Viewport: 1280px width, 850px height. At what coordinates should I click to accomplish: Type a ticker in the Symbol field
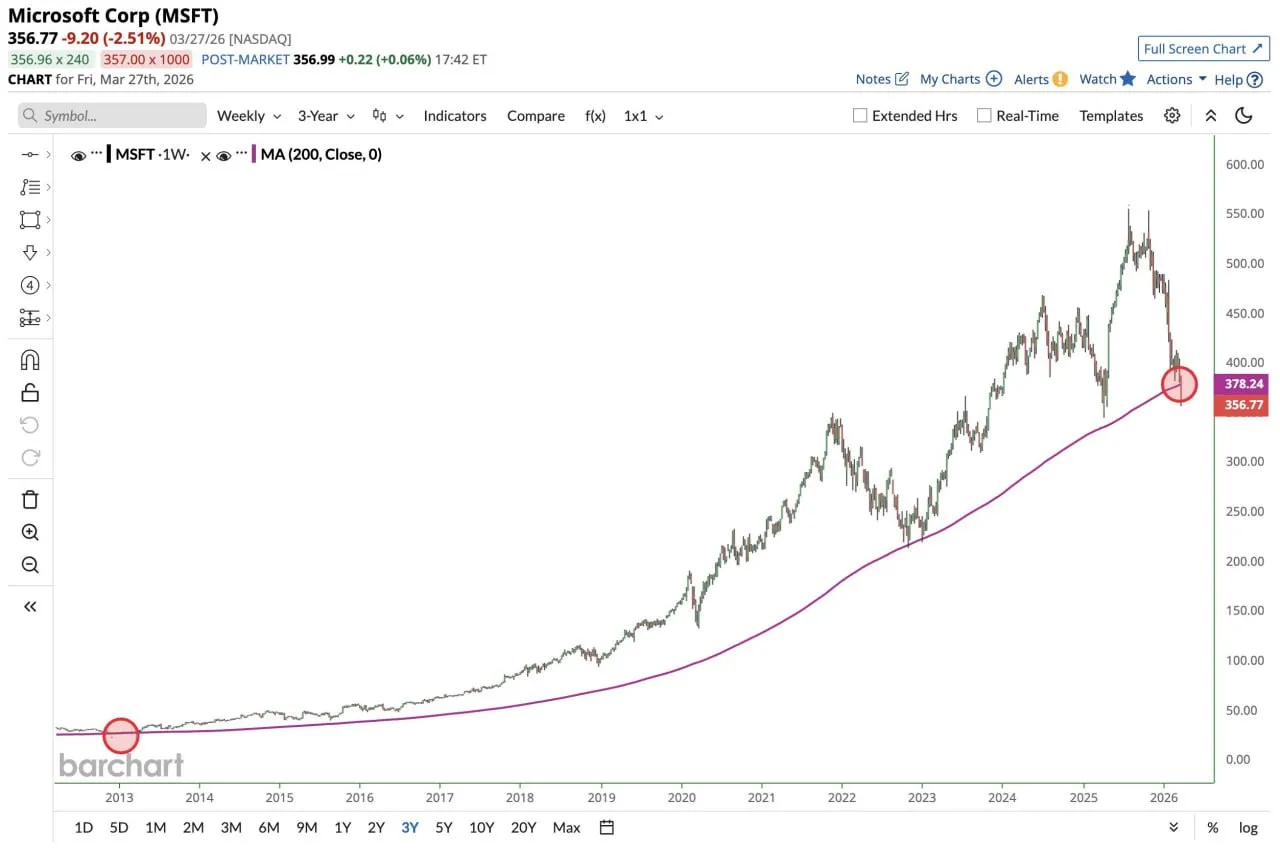(110, 116)
